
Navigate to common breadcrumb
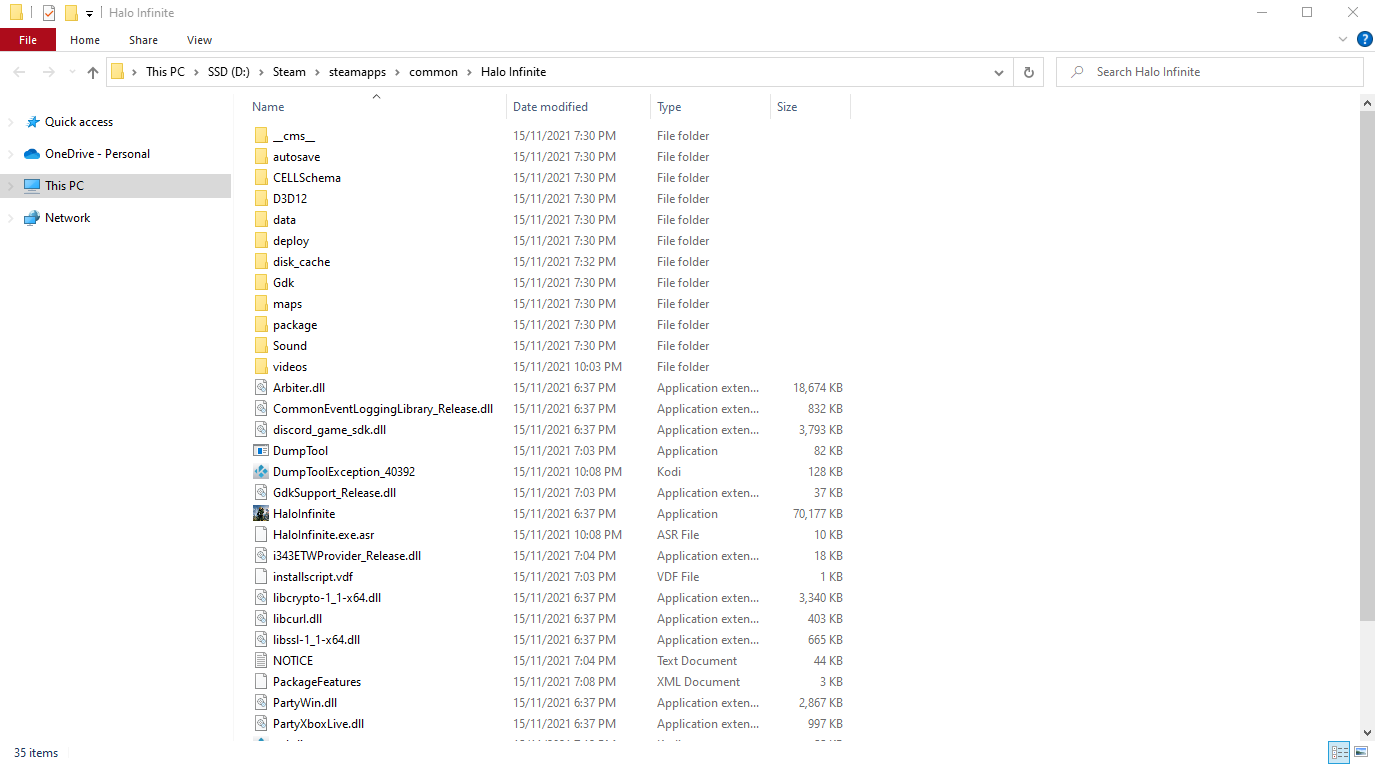point(433,72)
